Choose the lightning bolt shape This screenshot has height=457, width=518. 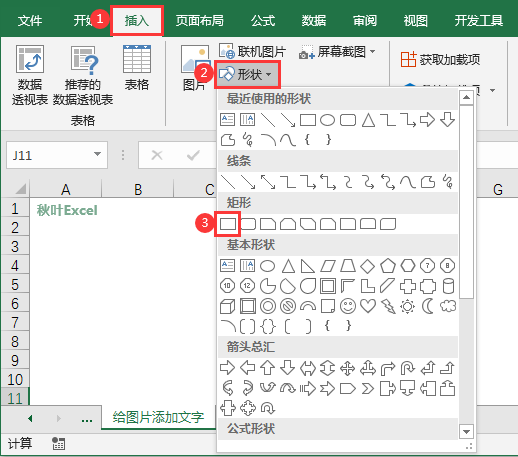[x=388, y=306]
